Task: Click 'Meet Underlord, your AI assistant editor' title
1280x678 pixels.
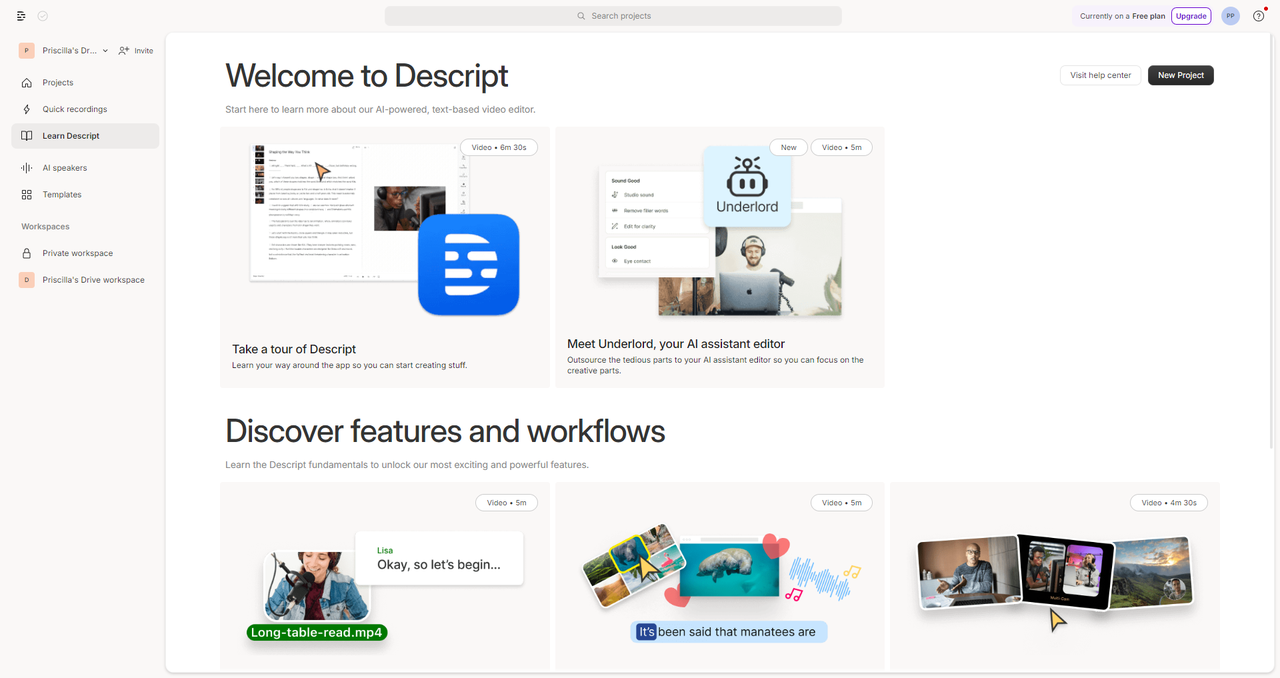Action: click(676, 344)
